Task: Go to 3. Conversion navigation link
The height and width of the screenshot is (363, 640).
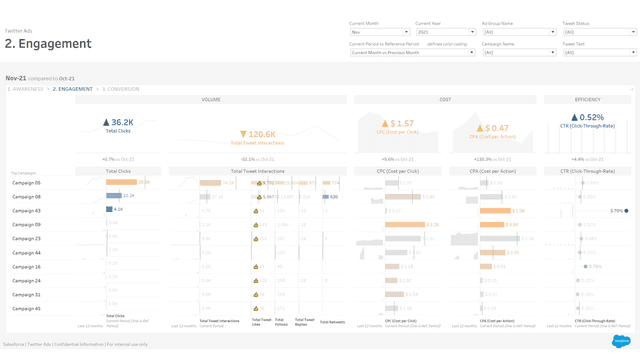Action: (121, 89)
